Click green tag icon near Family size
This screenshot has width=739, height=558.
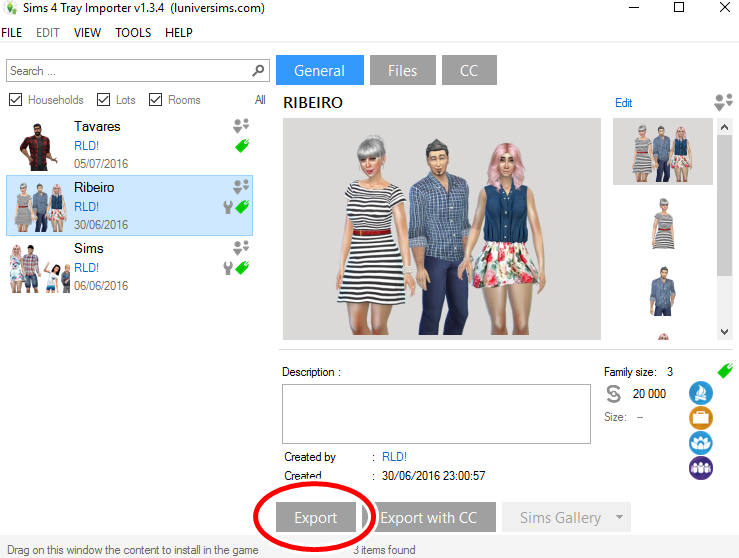725,371
